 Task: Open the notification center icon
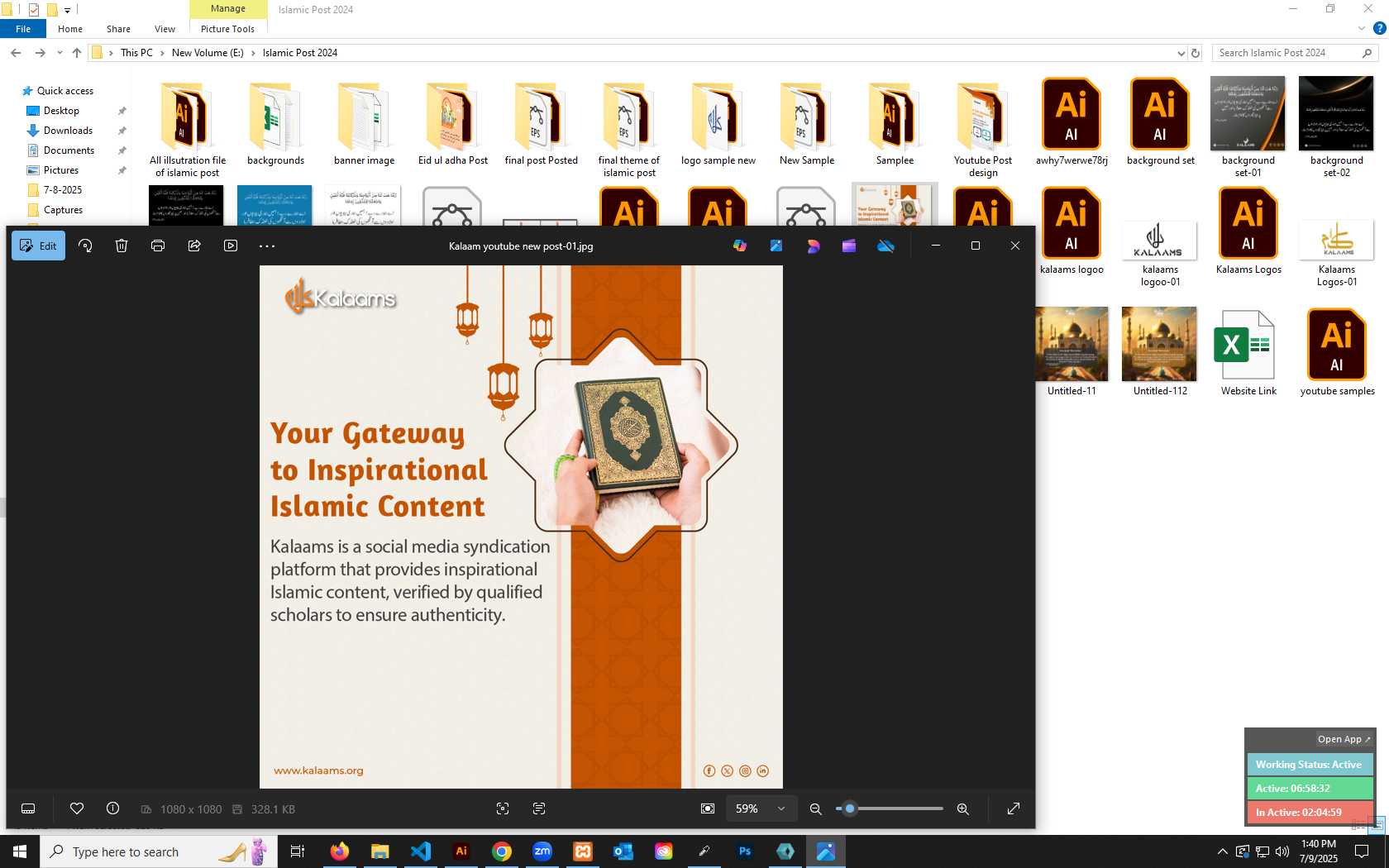(x=1362, y=851)
